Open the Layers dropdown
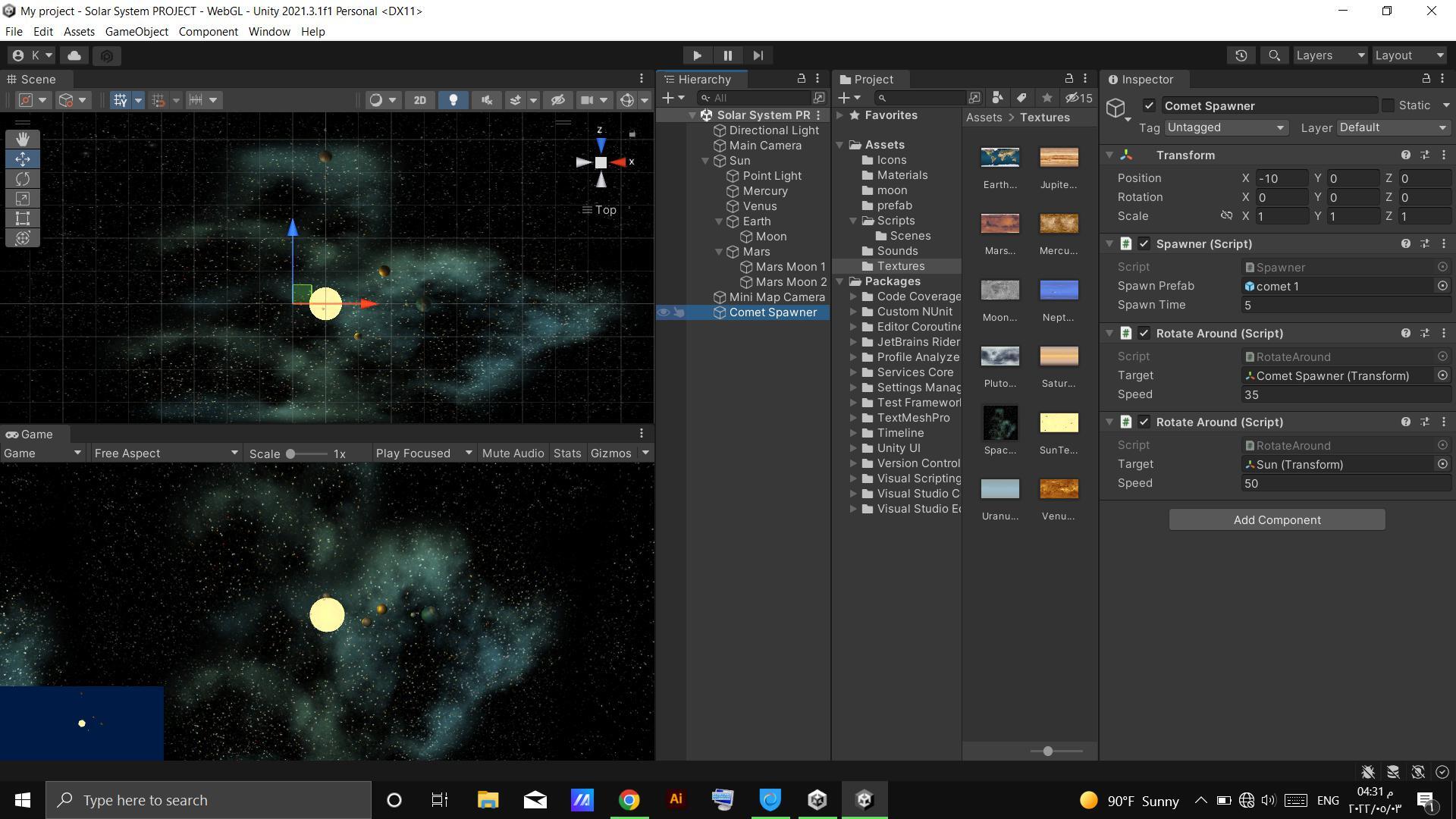1456x819 pixels. click(1329, 55)
